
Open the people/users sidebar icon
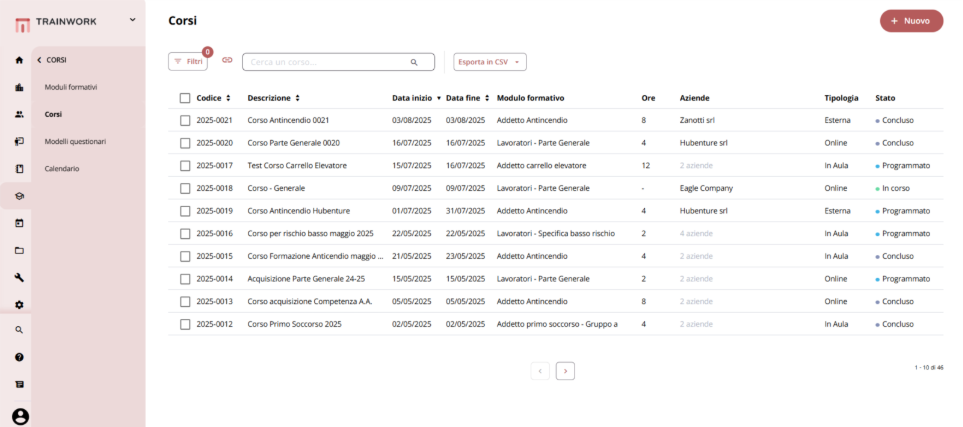(x=19, y=114)
